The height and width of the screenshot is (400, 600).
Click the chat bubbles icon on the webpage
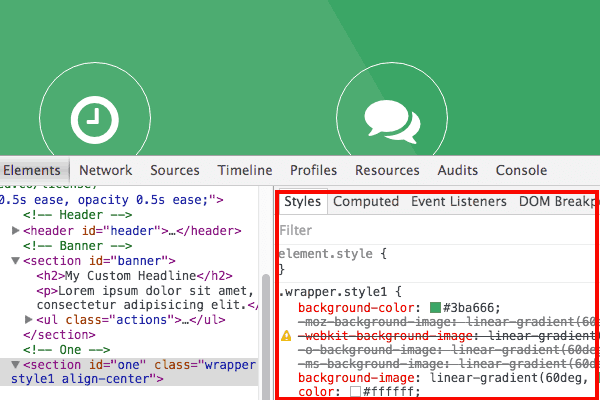(x=392, y=121)
